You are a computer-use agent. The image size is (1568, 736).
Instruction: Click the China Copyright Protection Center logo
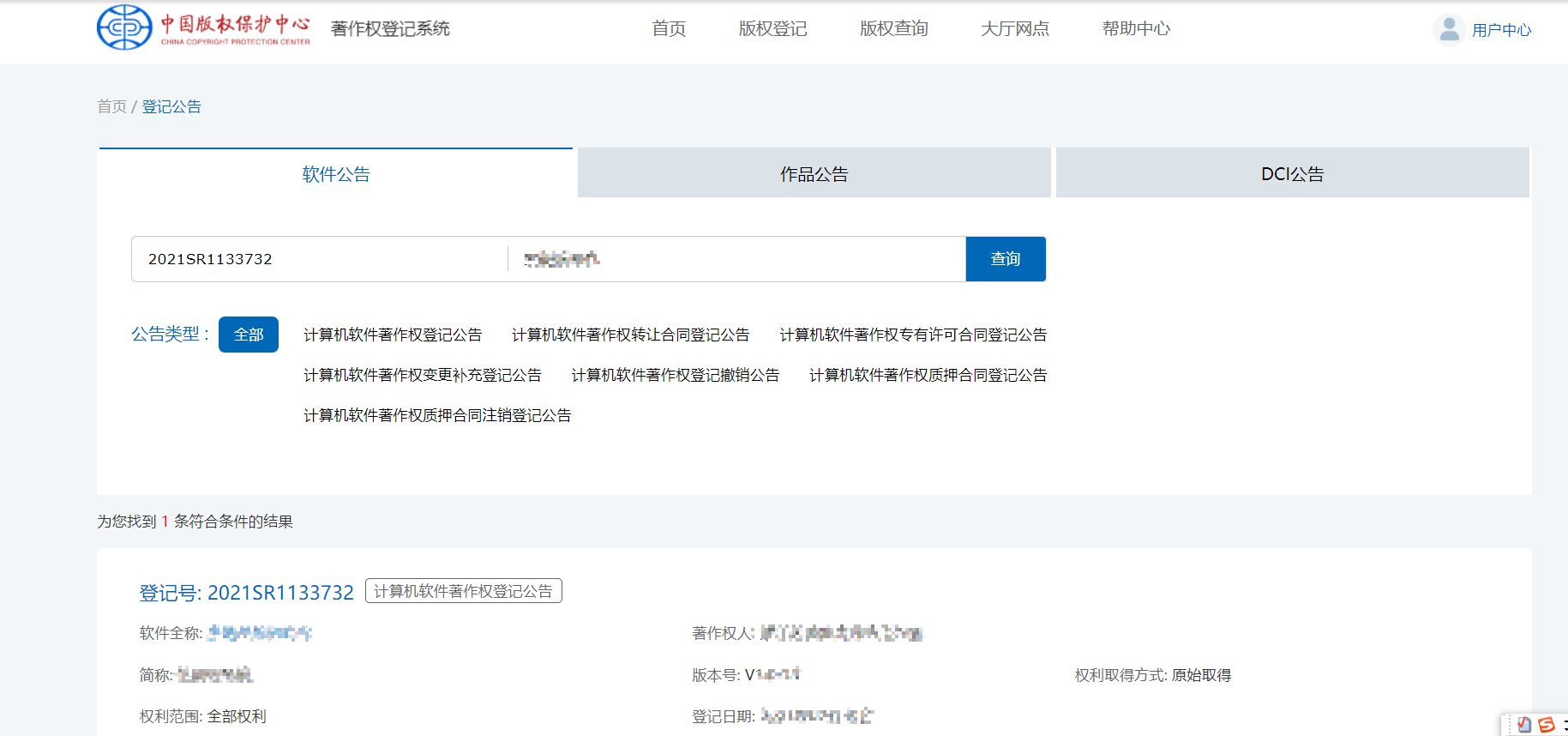[x=203, y=27]
